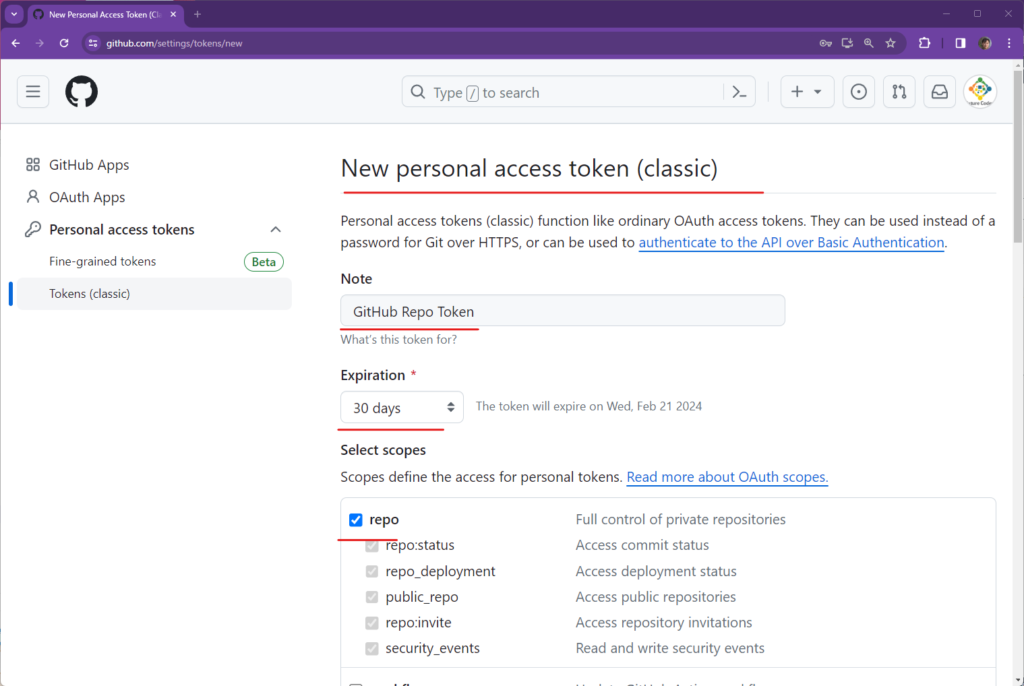Viewport: 1024px width, 686px height.
Task: Click 'Read and write security events' text
Action: (x=670, y=648)
